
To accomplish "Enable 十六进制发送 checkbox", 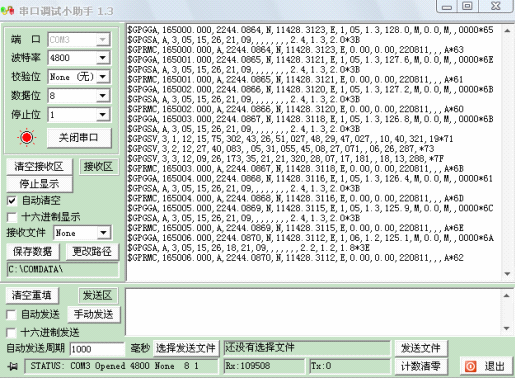I will (11, 332).
